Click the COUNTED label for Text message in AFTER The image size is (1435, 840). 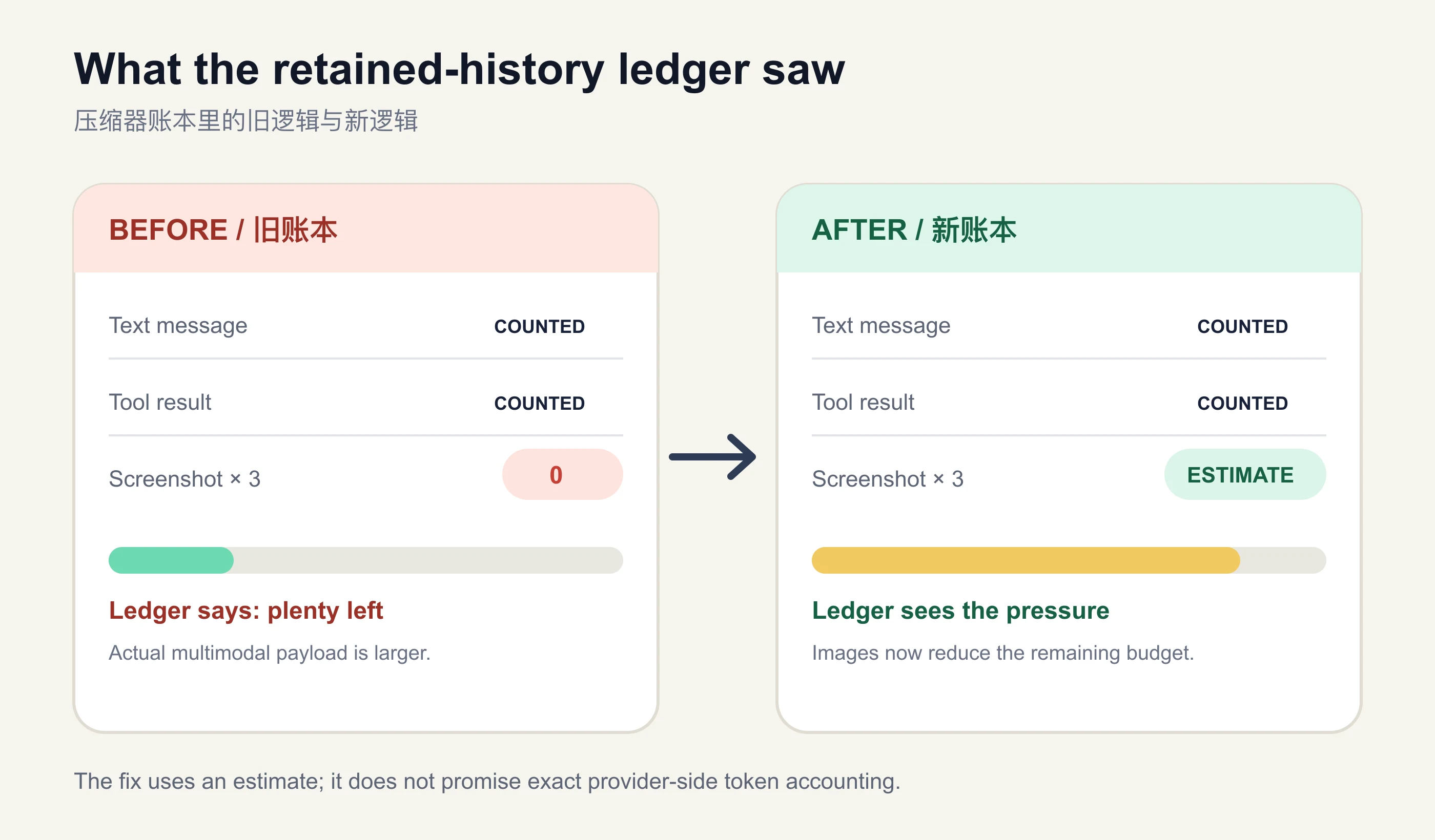pyautogui.click(x=1242, y=327)
